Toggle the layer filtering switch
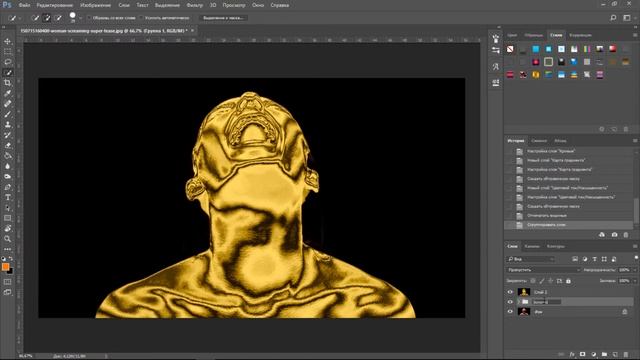The image size is (640, 360). (636, 258)
